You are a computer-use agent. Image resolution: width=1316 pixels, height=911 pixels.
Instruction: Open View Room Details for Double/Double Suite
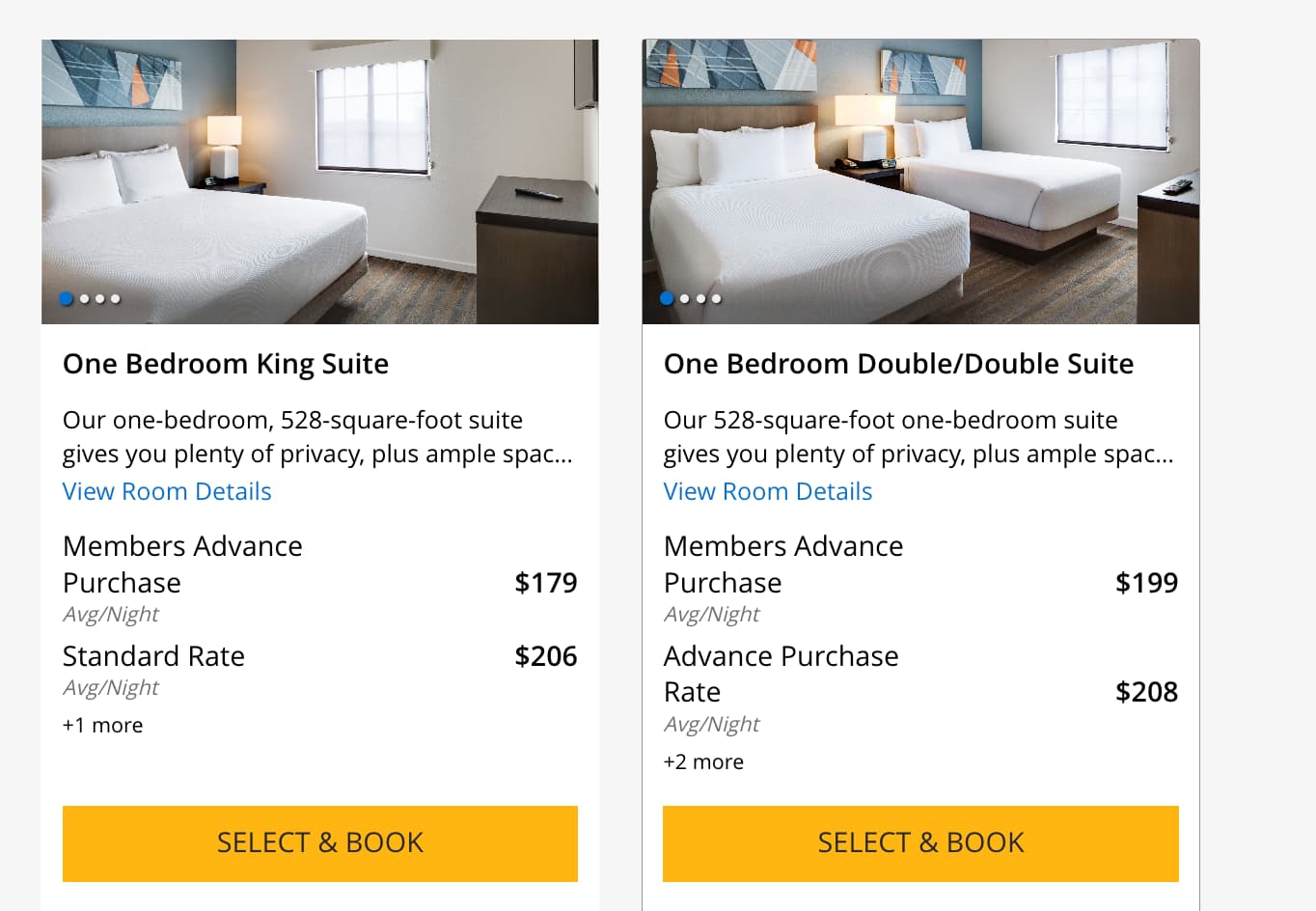coord(768,491)
